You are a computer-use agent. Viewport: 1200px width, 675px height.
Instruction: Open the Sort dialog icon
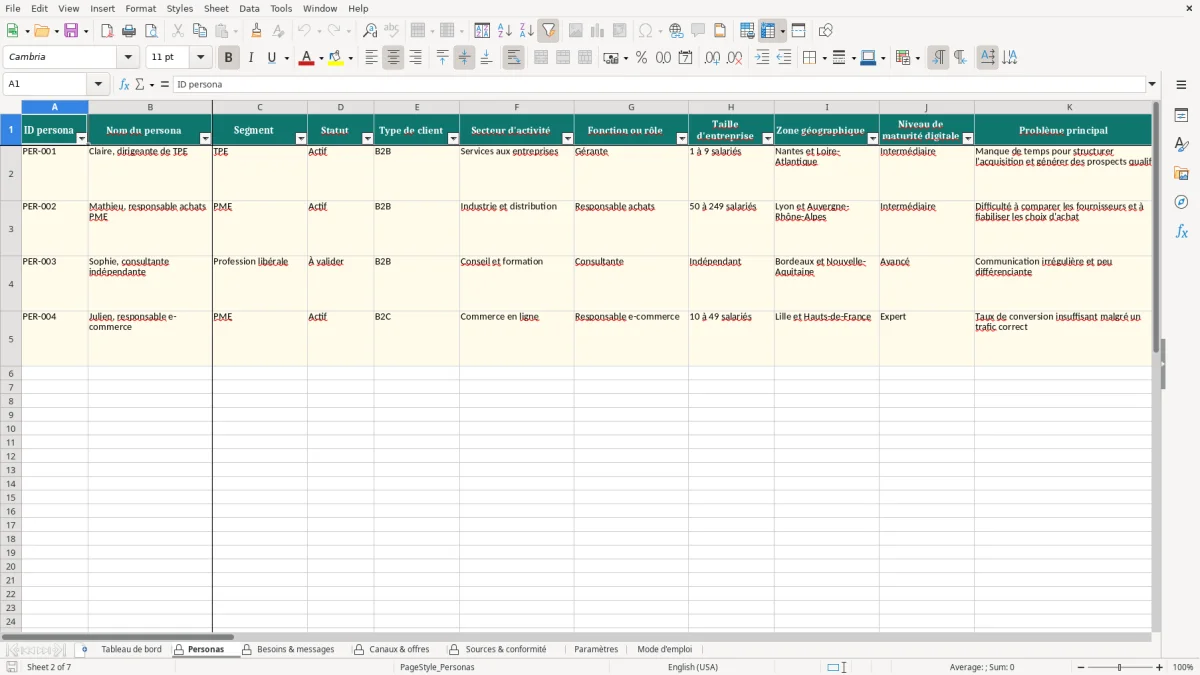(482, 31)
